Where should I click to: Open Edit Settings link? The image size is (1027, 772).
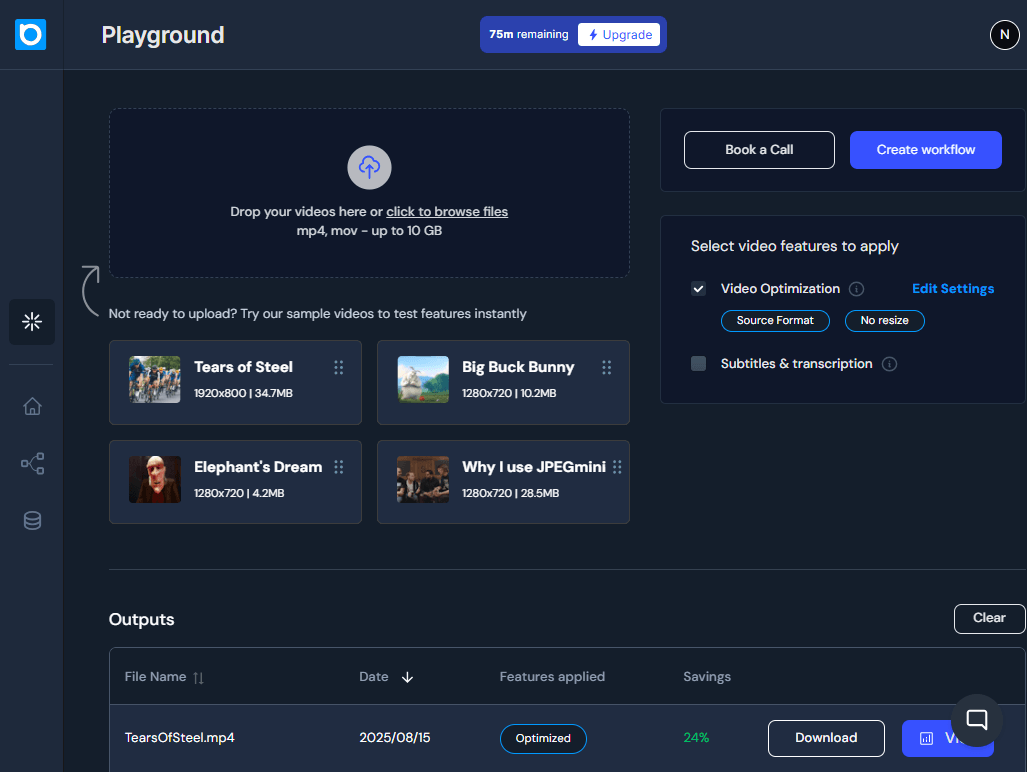pyautogui.click(x=952, y=289)
